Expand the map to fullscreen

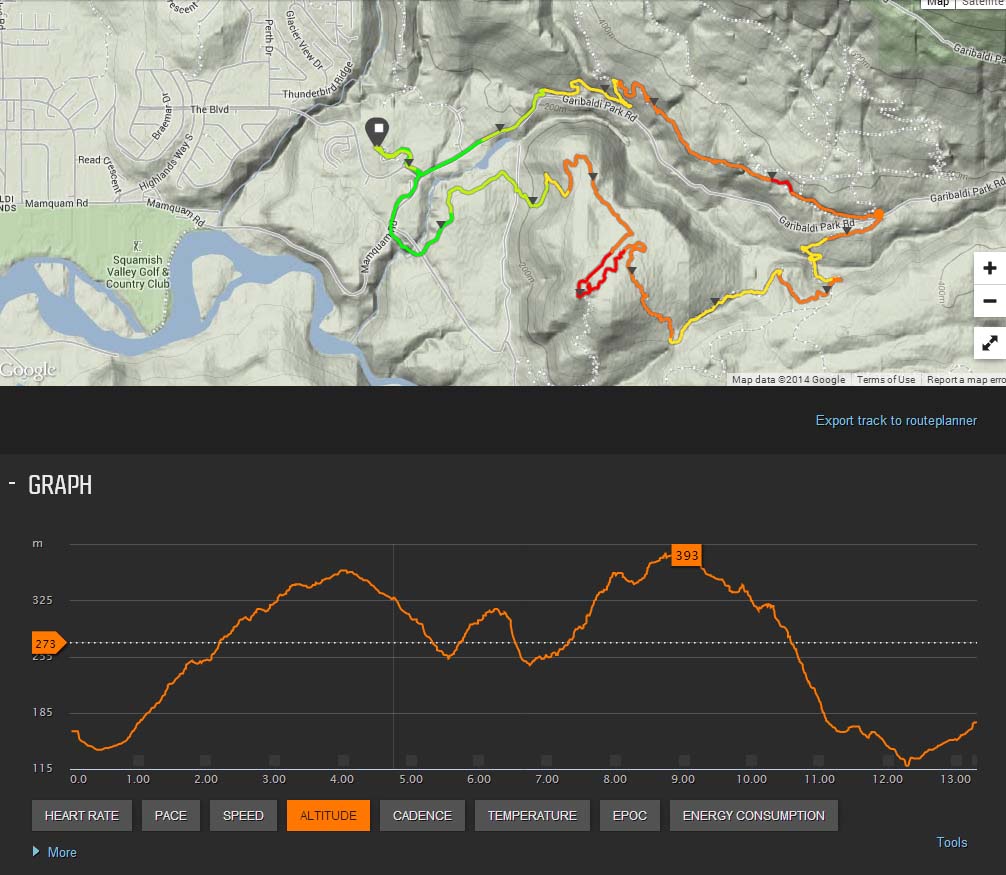pos(989,342)
